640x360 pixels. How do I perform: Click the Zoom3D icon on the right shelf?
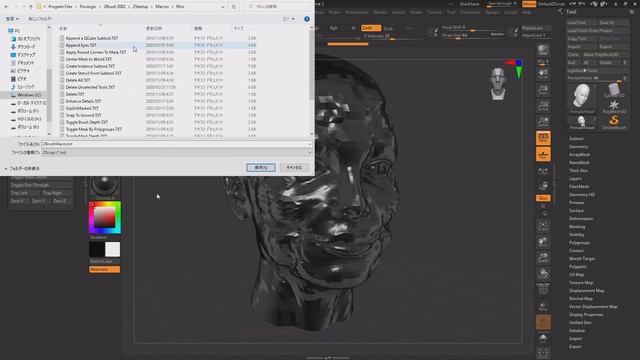[x=543, y=258]
